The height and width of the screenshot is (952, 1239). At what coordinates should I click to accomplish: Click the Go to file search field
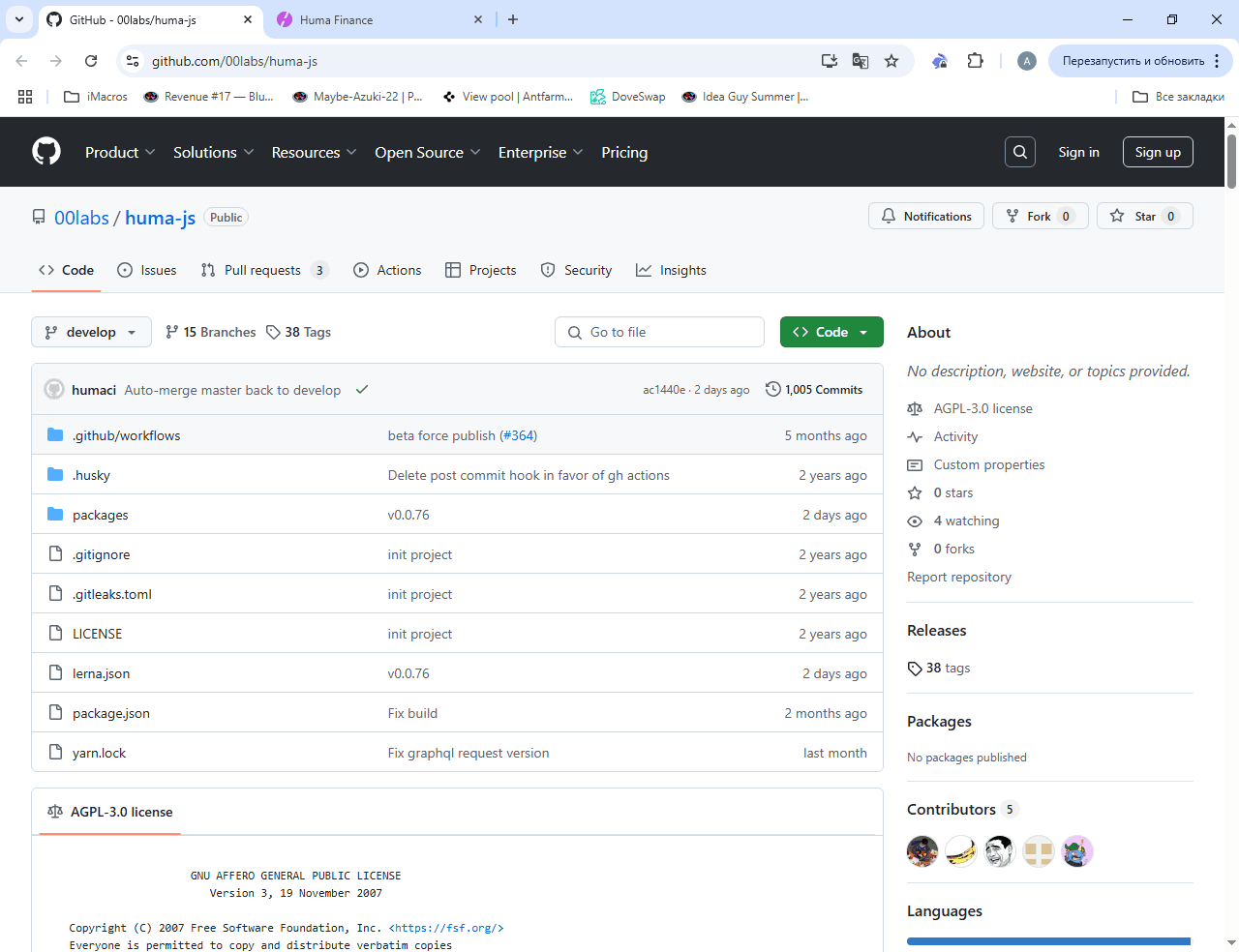(x=659, y=332)
